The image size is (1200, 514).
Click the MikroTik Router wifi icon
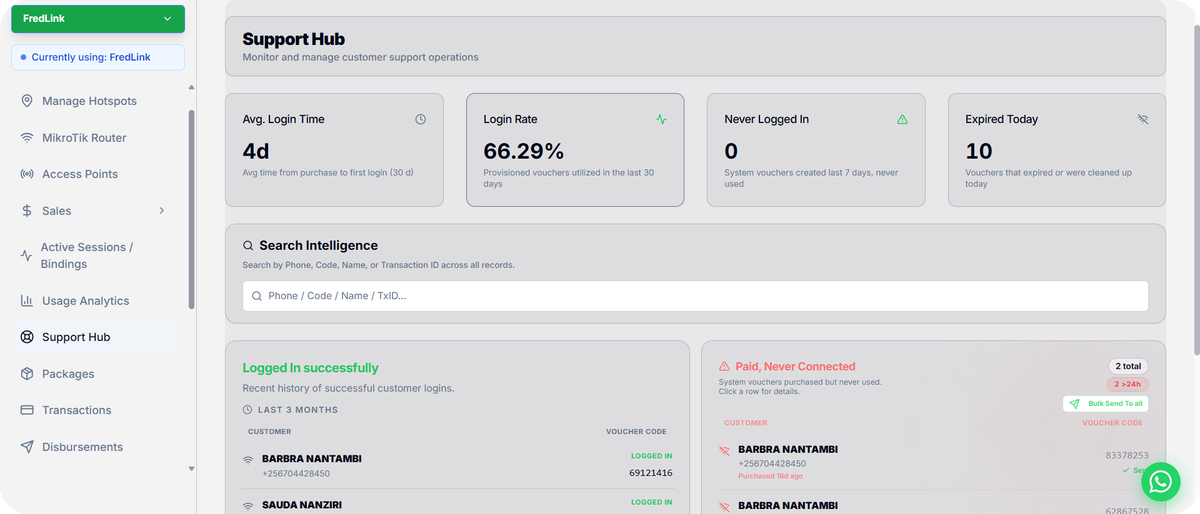pyautogui.click(x=27, y=138)
